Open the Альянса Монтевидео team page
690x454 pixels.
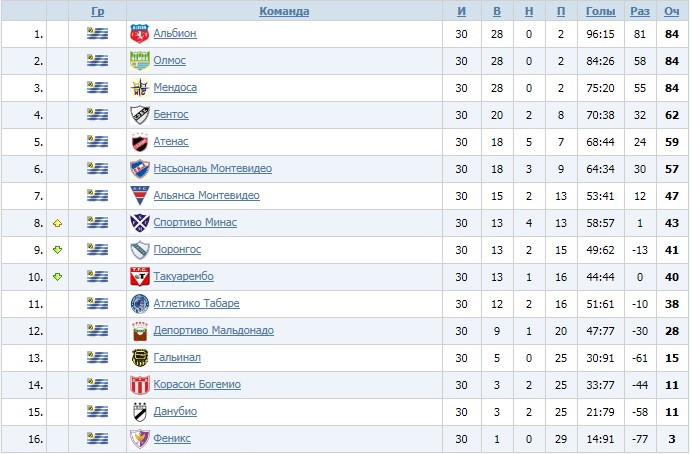coord(206,196)
